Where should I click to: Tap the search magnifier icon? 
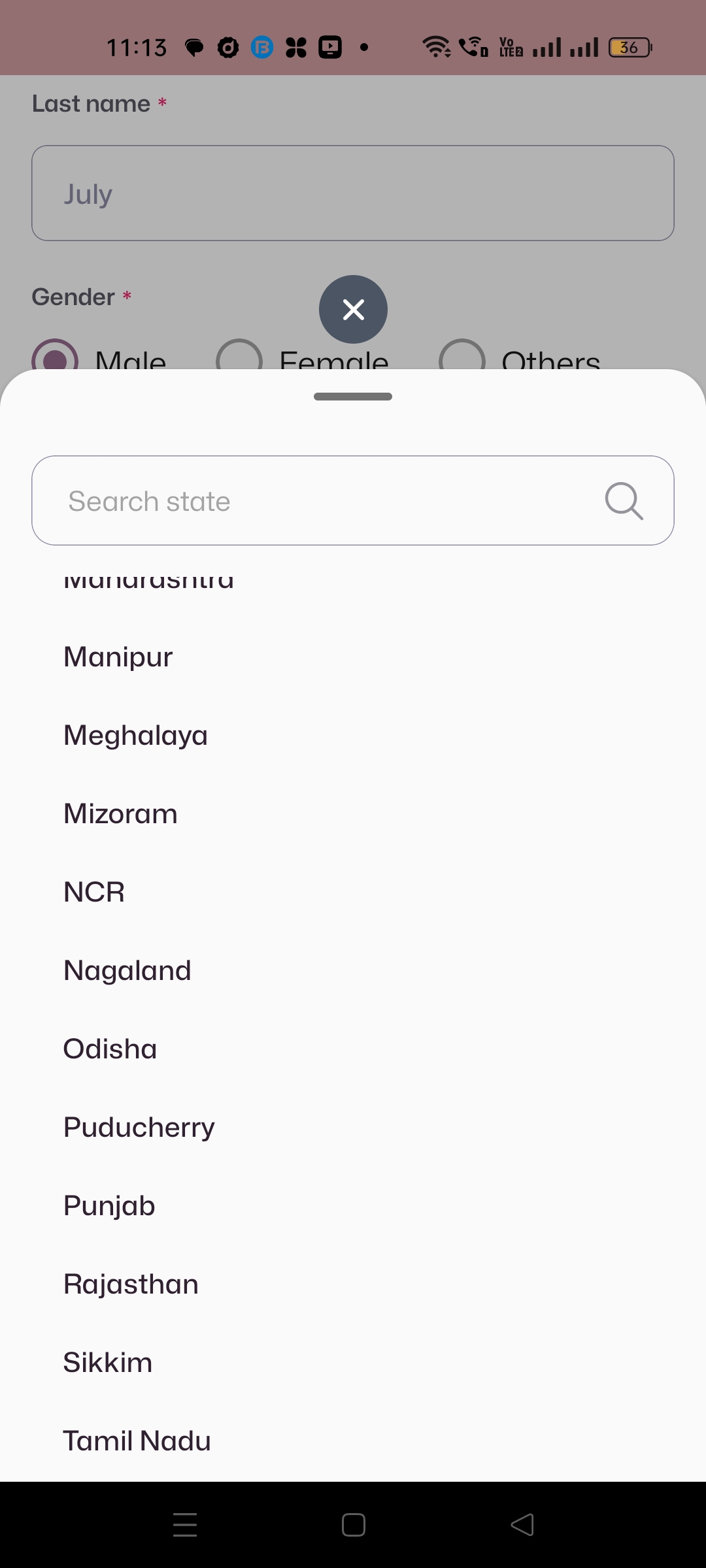point(624,501)
